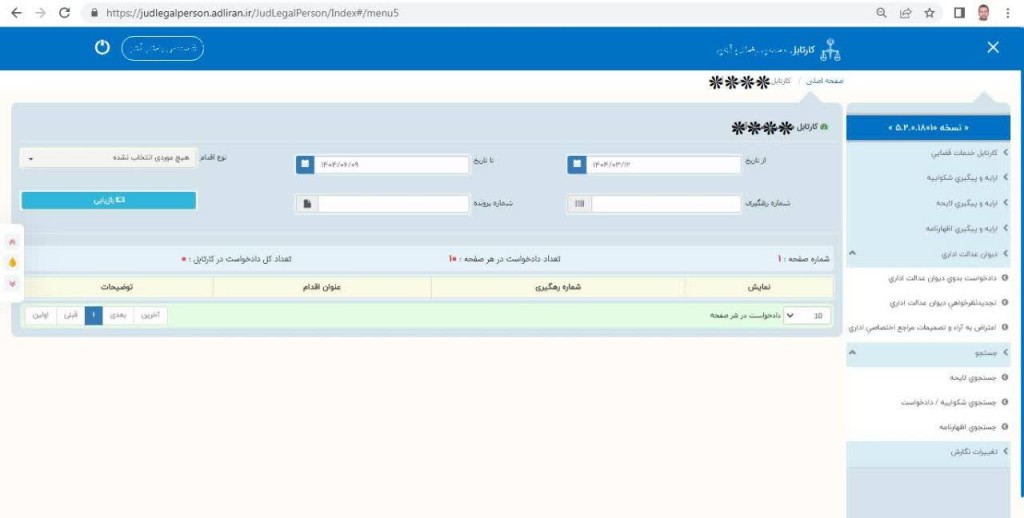The height and width of the screenshot is (518, 1024).
Task: Click barcode icon beside 'شماره رهگیری' field
Action: (x=579, y=204)
